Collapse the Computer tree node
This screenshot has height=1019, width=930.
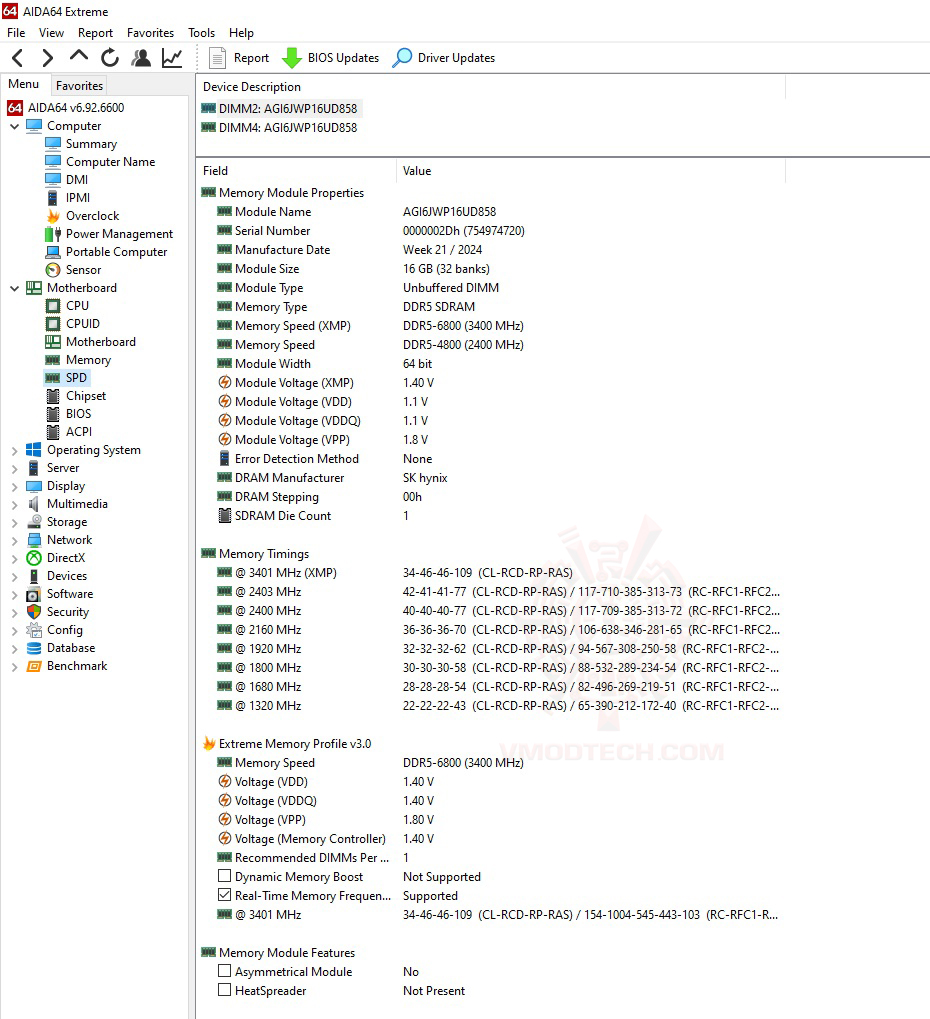pos(14,126)
